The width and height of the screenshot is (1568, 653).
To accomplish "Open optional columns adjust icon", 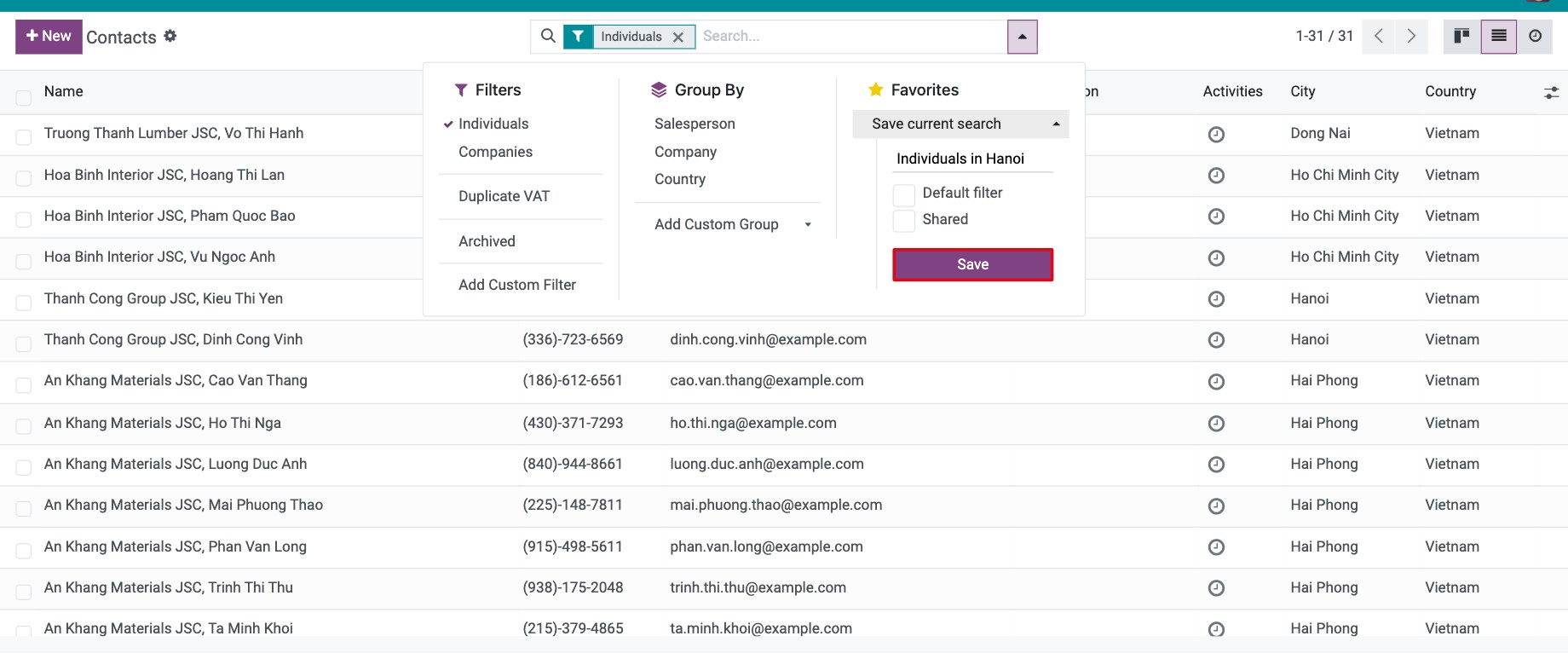I will tap(1551, 92).
